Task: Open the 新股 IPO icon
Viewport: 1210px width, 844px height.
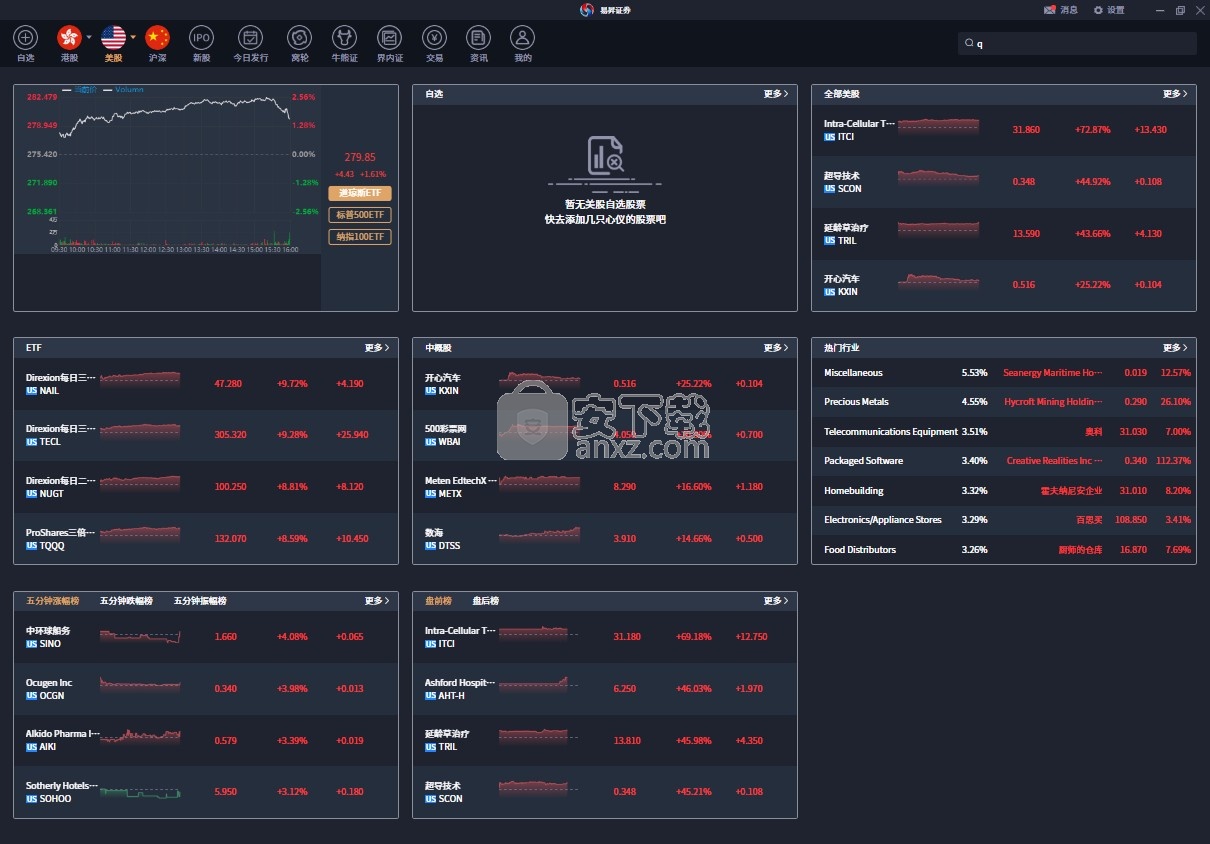Action: tap(201, 38)
